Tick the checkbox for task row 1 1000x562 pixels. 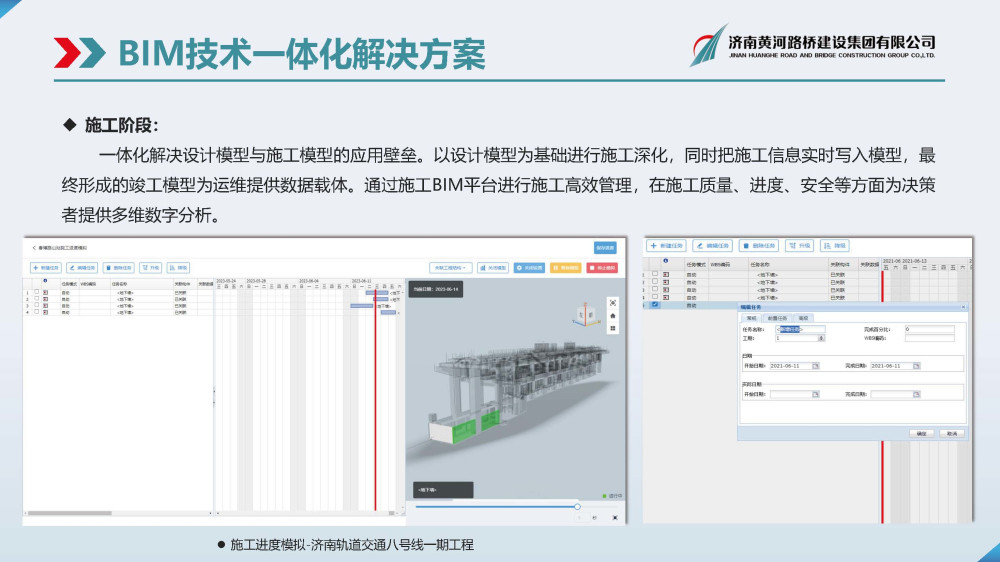[36, 293]
